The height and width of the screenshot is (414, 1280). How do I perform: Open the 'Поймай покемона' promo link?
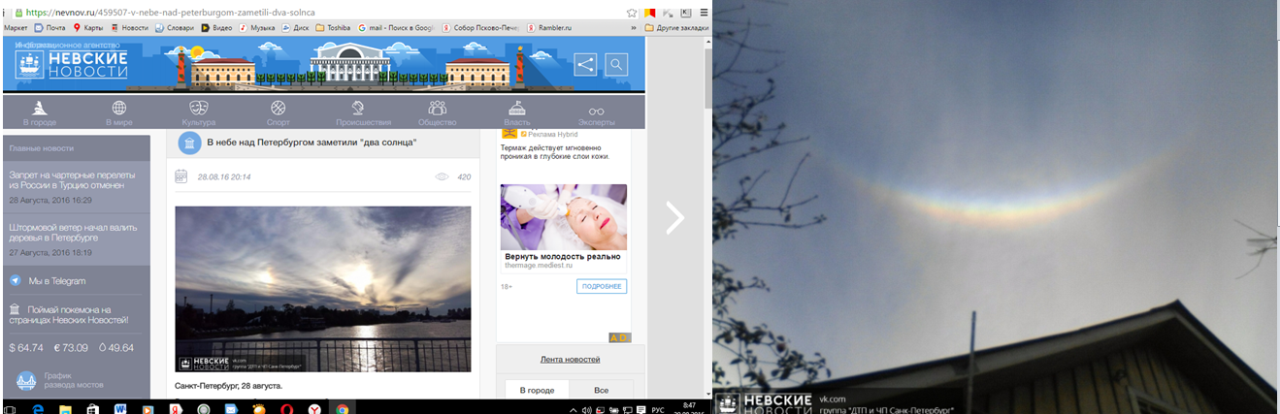point(68,314)
